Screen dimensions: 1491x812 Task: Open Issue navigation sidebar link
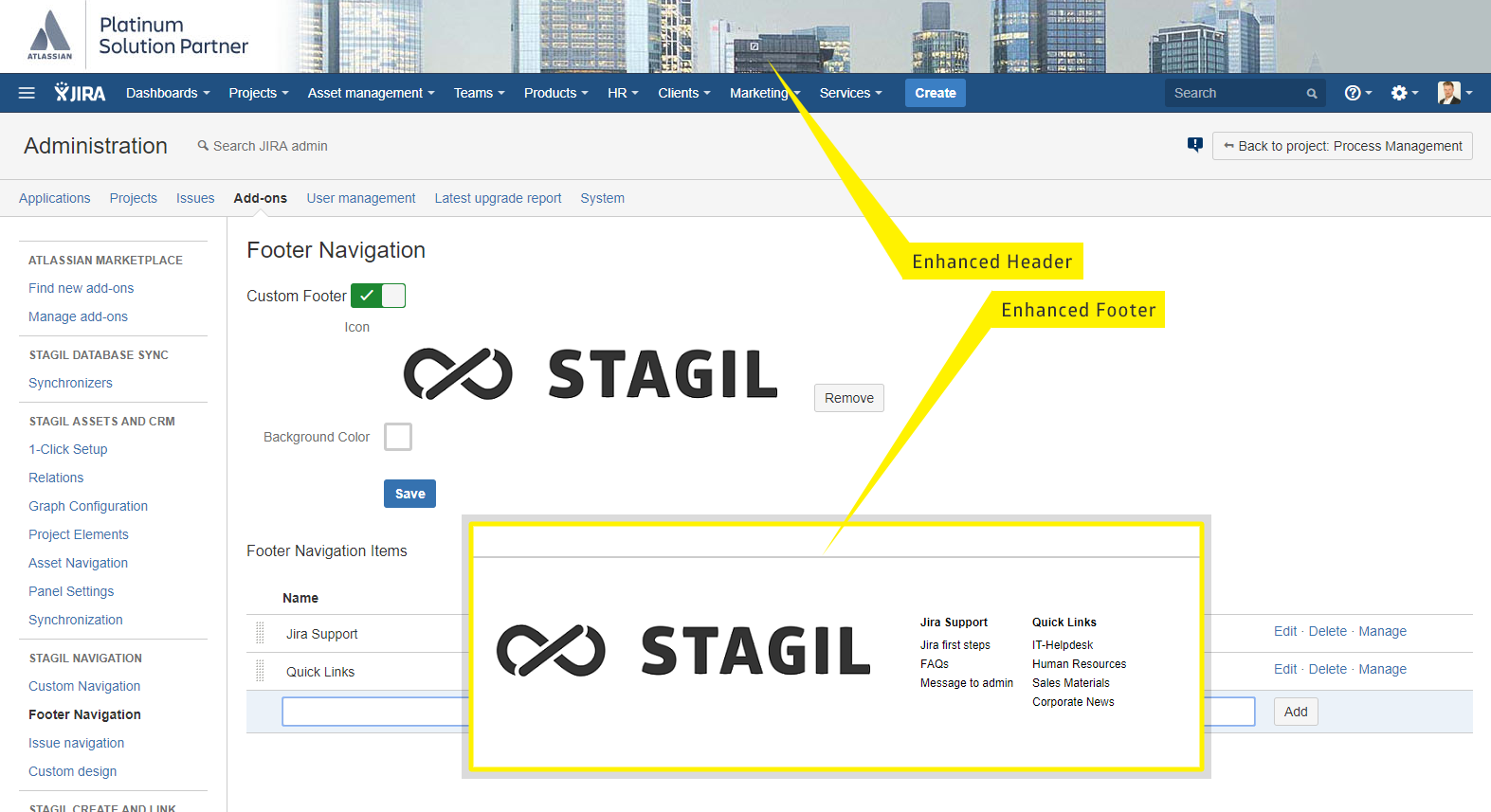(77, 743)
